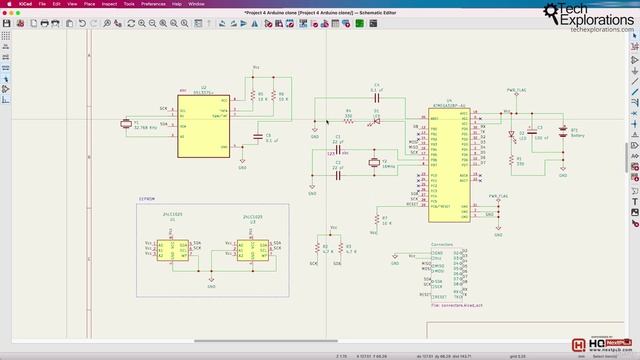Click the Rotate counterclockwise icon
This screenshot has height=360, width=640.
click(222, 23)
